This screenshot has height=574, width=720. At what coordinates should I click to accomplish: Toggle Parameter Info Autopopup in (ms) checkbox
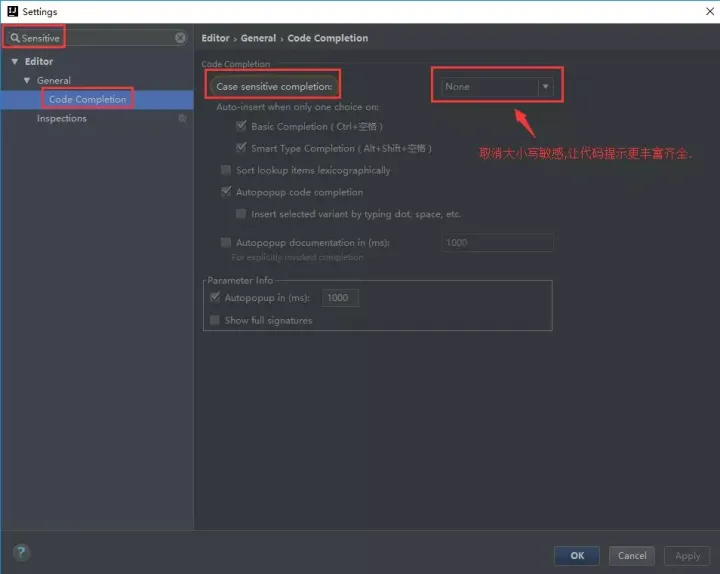[x=215, y=298]
